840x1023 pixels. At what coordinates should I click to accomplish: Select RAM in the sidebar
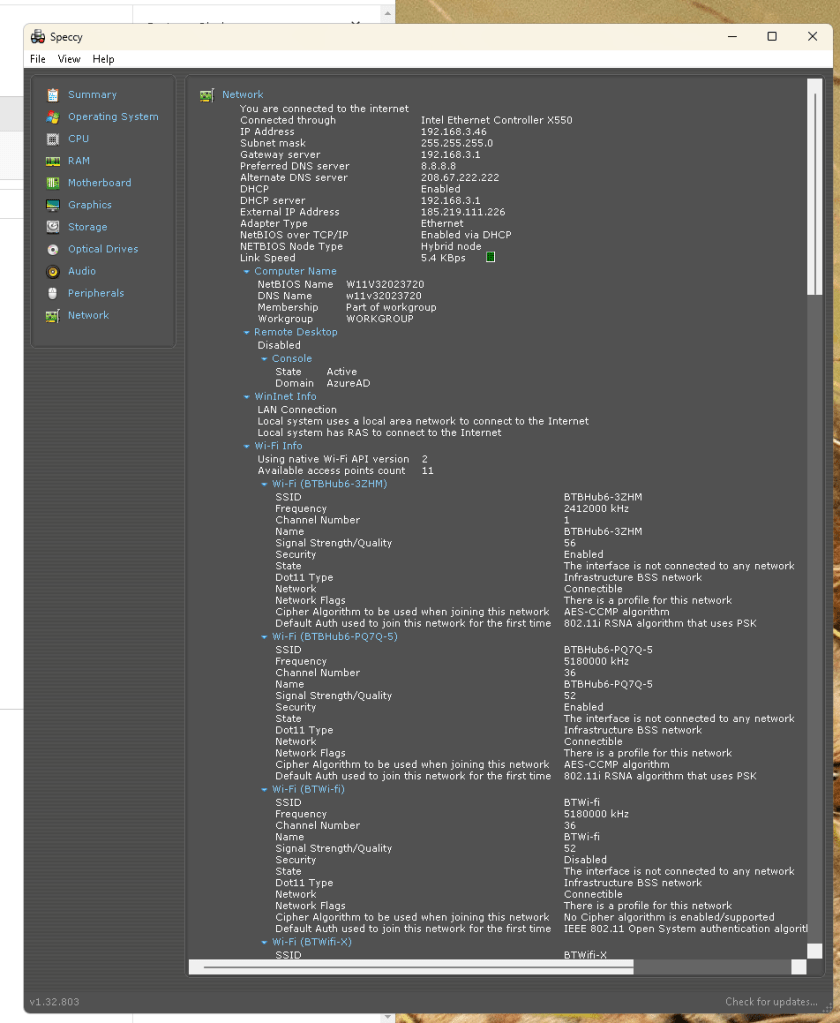[x=79, y=160]
